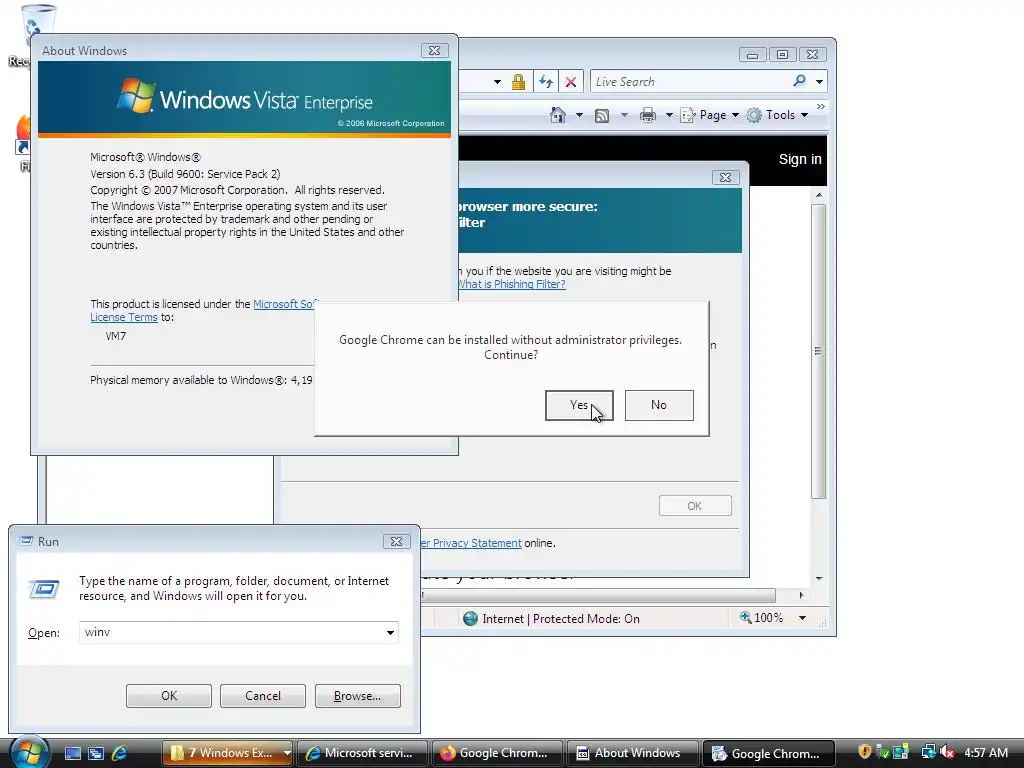This screenshot has height=768, width=1024.
Task: Open the Windows Explorer taskbar group
Action: point(221,753)
